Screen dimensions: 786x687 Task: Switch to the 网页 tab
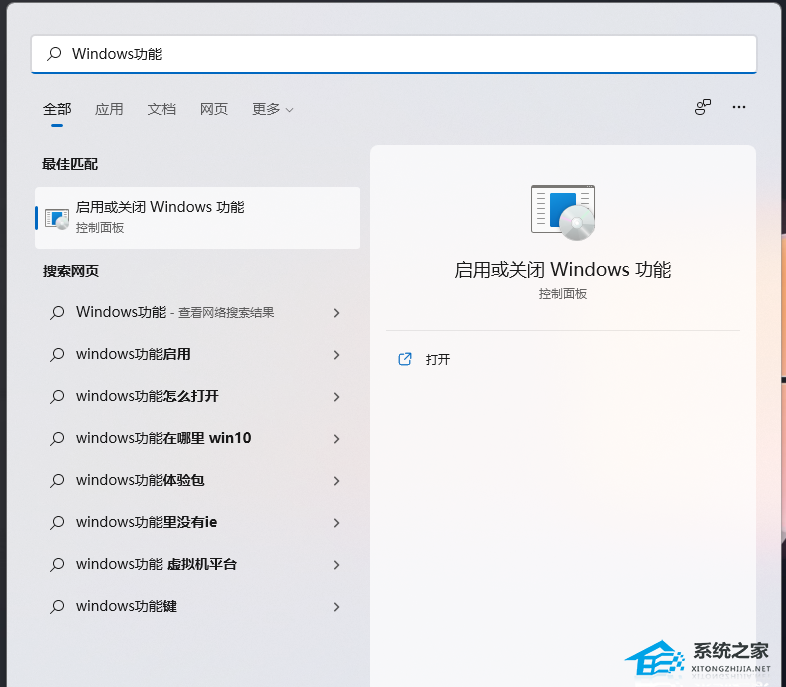coord(214,109)
